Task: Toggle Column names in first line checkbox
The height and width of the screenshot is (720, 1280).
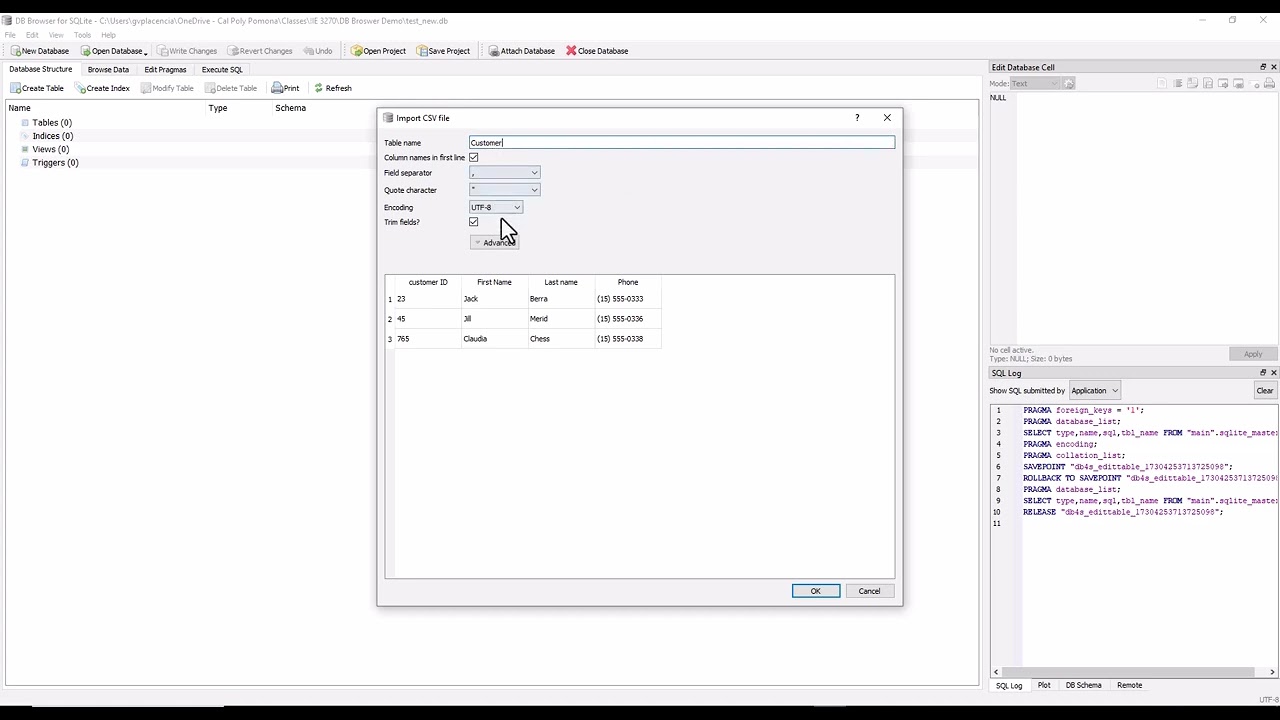Action: [x=474, y=157]
